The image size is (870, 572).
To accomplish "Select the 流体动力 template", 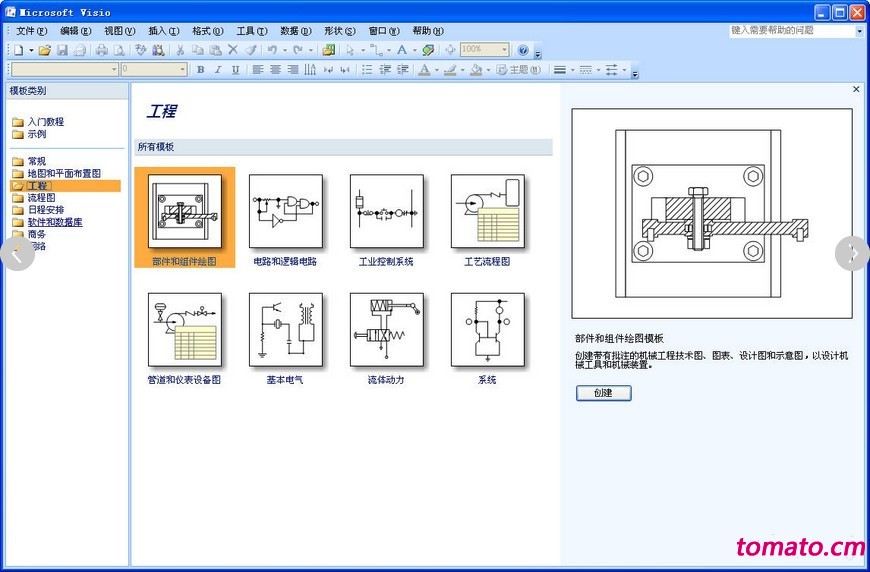I will coord(386,338).
